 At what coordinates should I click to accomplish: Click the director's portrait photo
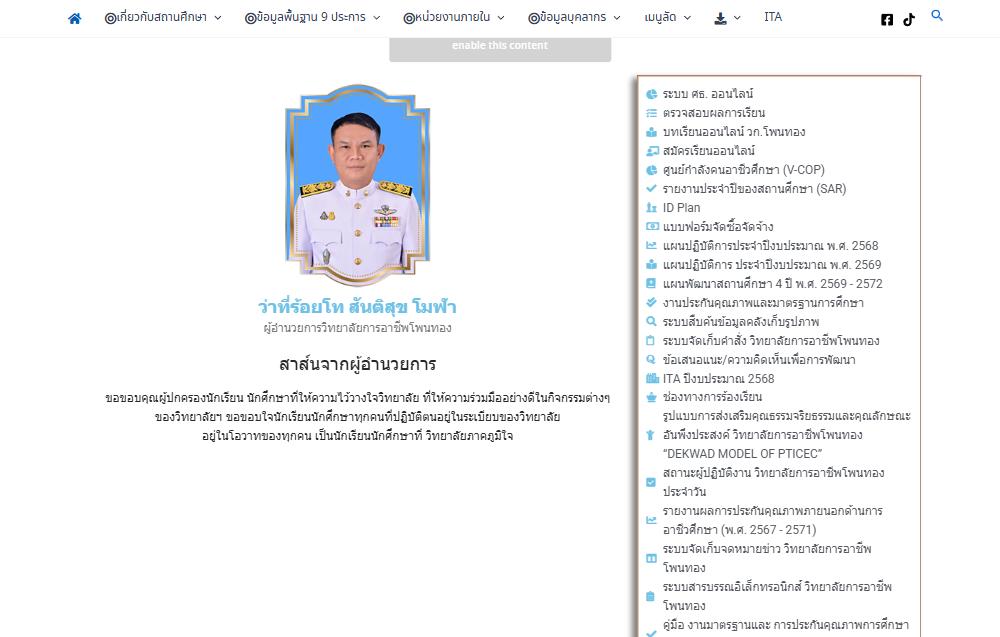[x=358, y=185]
